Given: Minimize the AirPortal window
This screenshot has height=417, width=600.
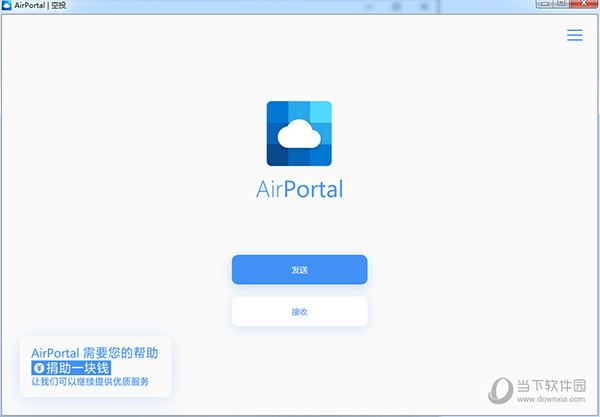Looking at the screenshot, I should [x=546, y=3].
